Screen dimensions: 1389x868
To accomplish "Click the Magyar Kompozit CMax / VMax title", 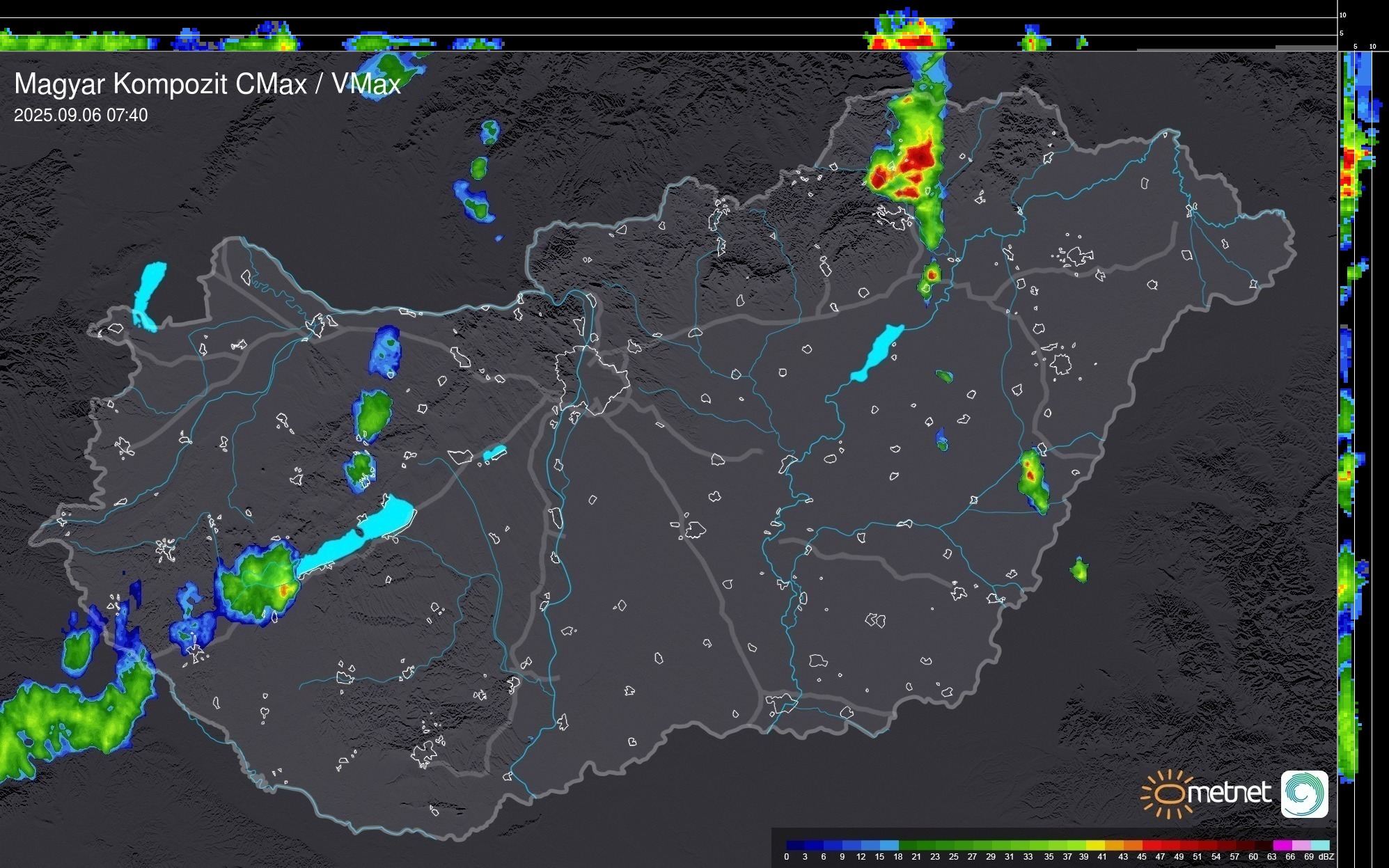I will coord(207,84).
